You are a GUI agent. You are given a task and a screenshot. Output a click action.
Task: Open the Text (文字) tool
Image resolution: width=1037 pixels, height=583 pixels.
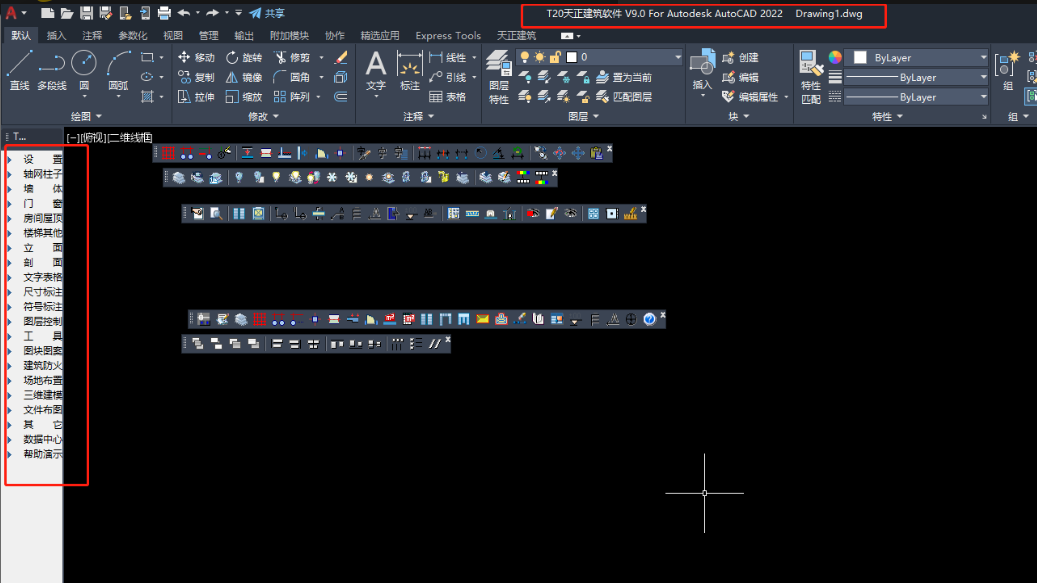pos(376,71)
